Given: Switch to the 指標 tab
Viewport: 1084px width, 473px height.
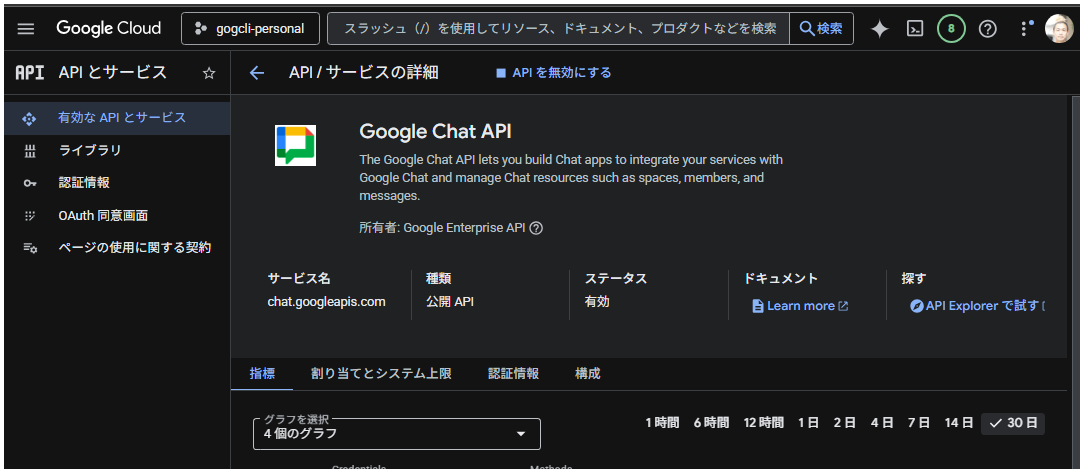Looking at the screenshot, I should tap(262, 374).
